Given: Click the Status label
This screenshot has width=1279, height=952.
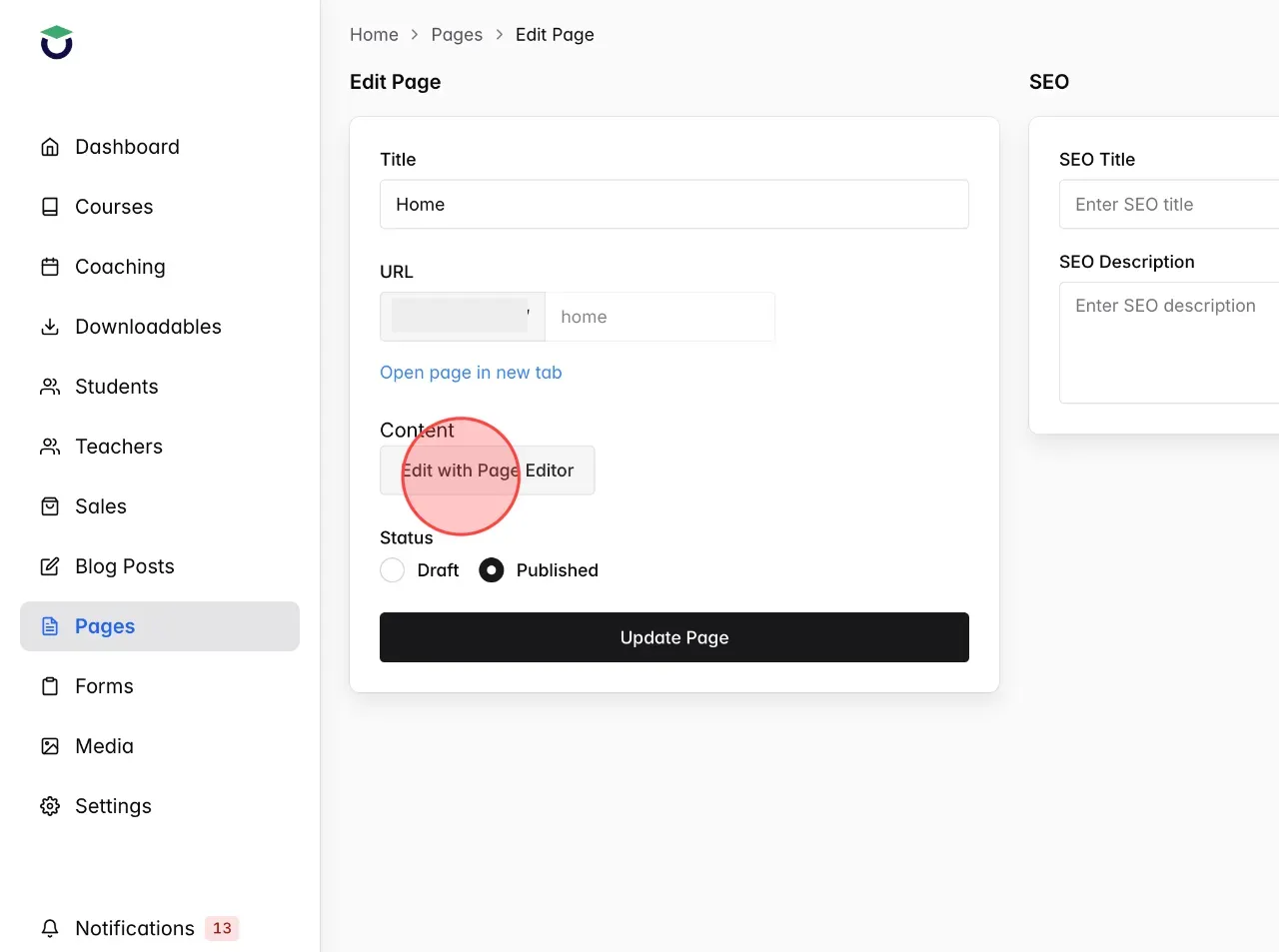Looking at the screenshot, I should 407,537.
